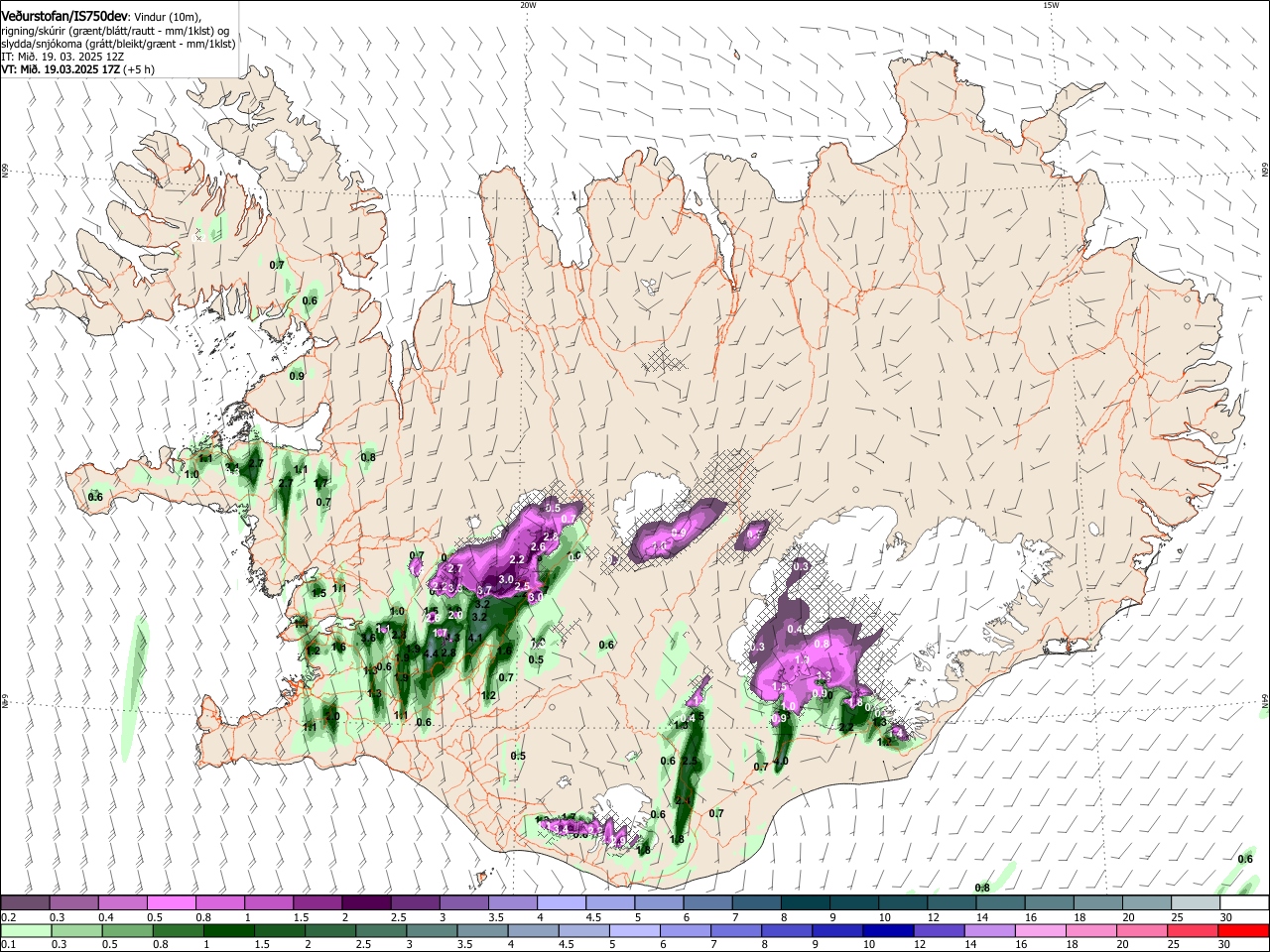This screenshot has width=1270, height=952.
Task: Click the 4.4 precipitation value on map
Action: tap(430, 654)
